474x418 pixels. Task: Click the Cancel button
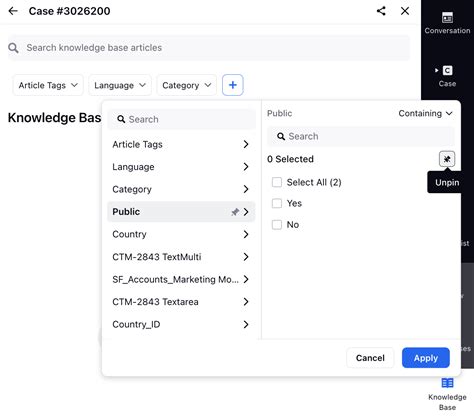pos(370,358)
